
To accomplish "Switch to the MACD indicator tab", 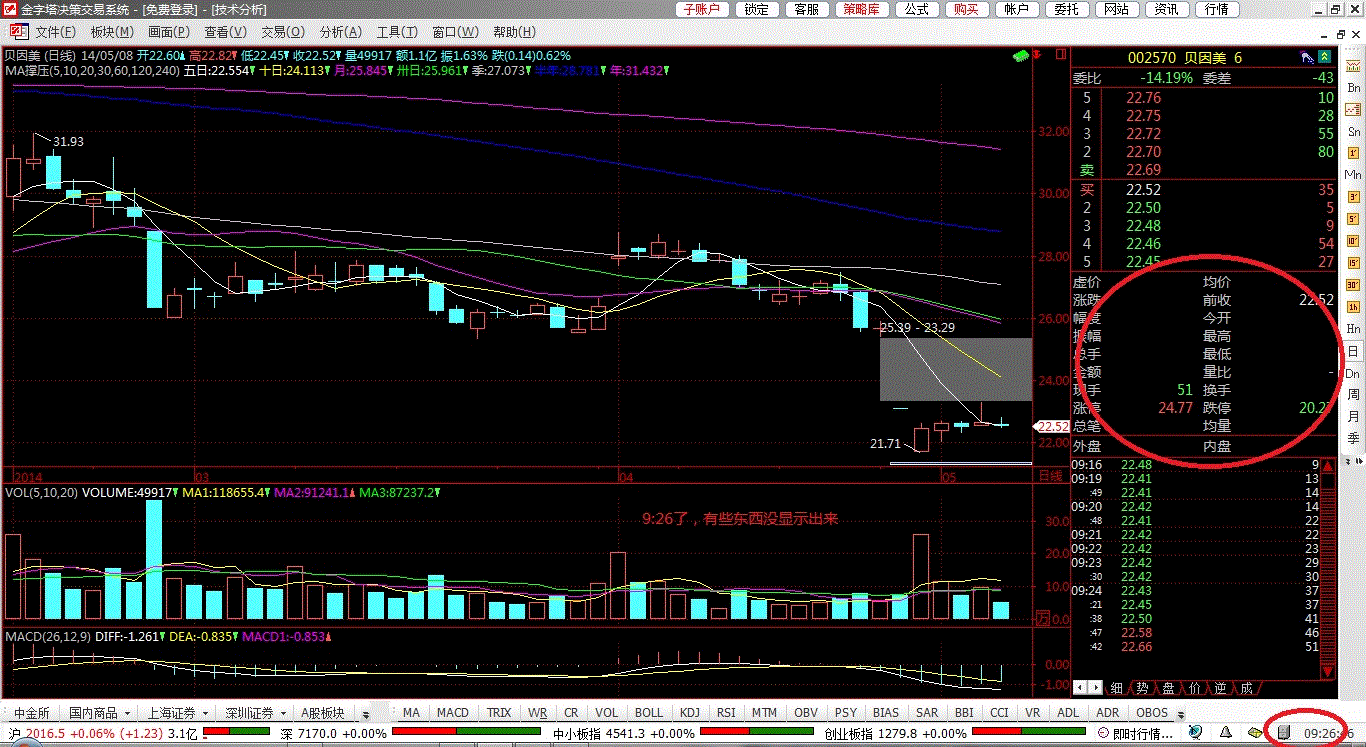I will 453,713.
